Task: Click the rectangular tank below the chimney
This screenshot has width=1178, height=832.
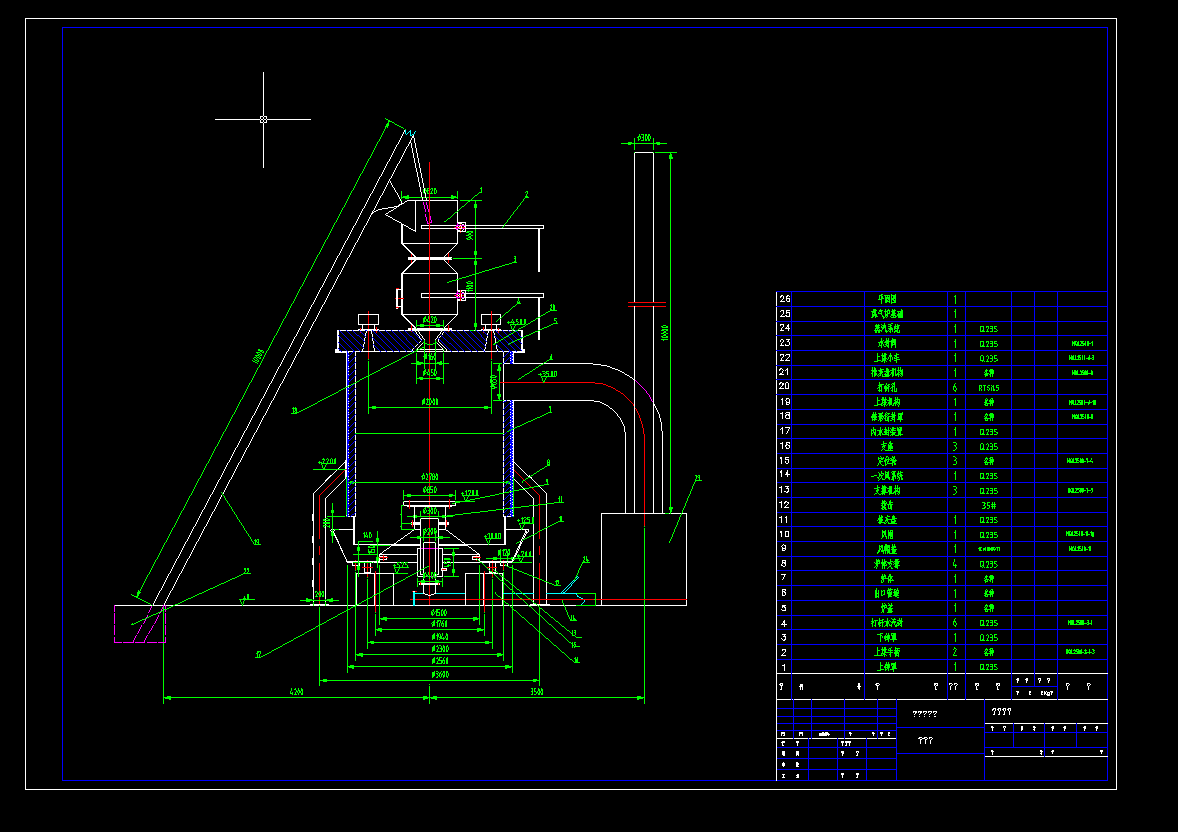Action: [x=644, y=558]
